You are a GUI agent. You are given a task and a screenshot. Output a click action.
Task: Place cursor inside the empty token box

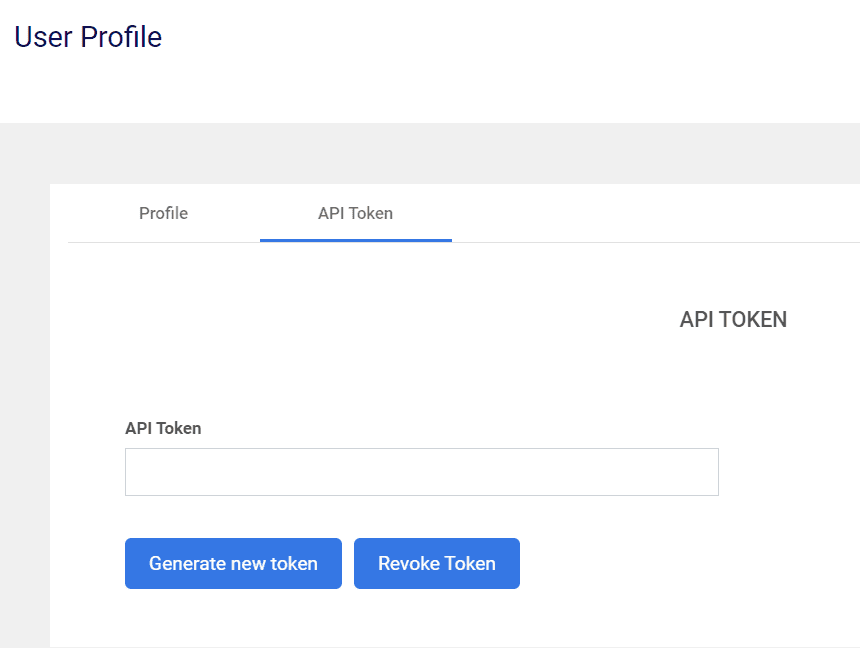422,472
